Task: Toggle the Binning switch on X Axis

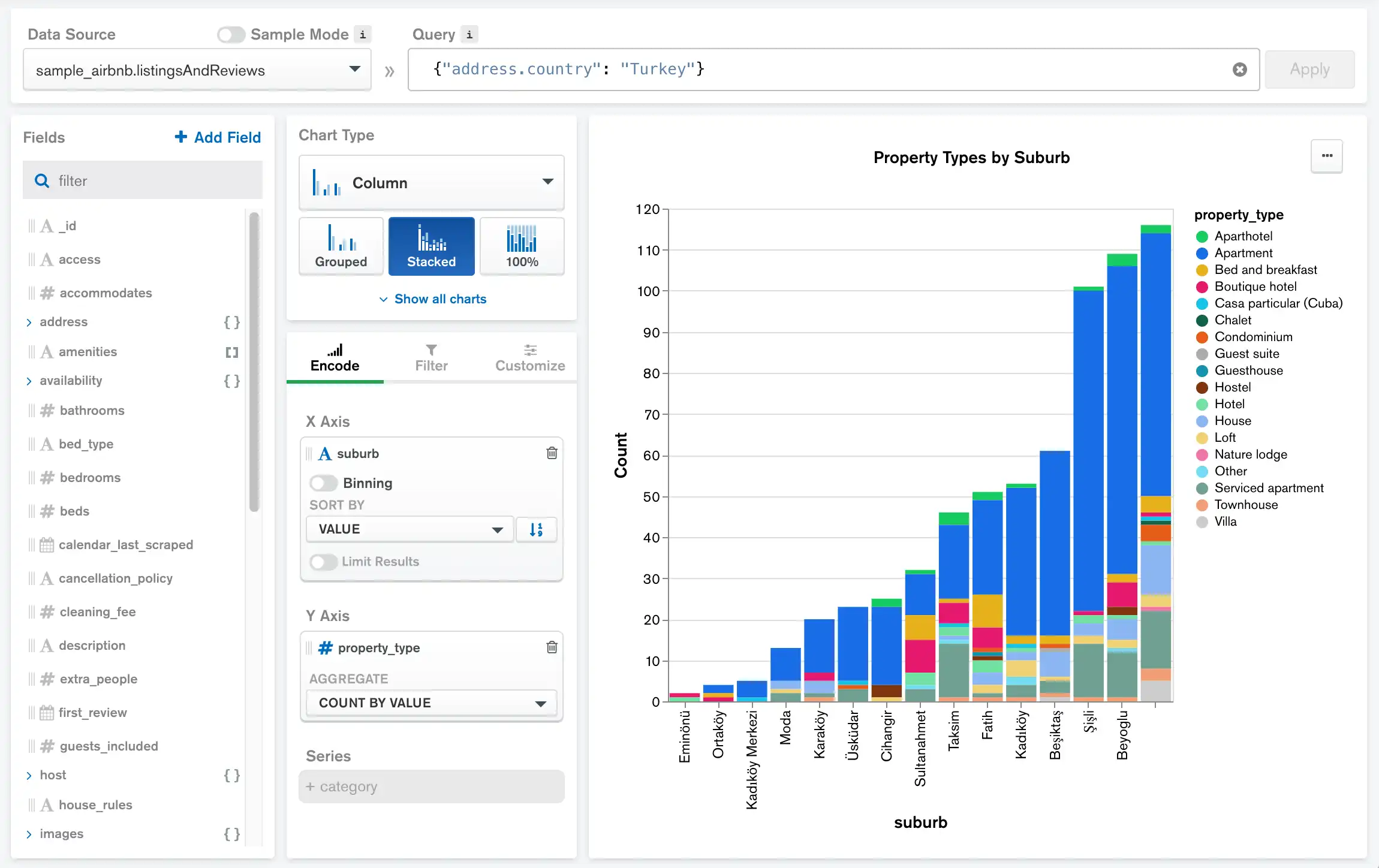Action: pos(323,483)
